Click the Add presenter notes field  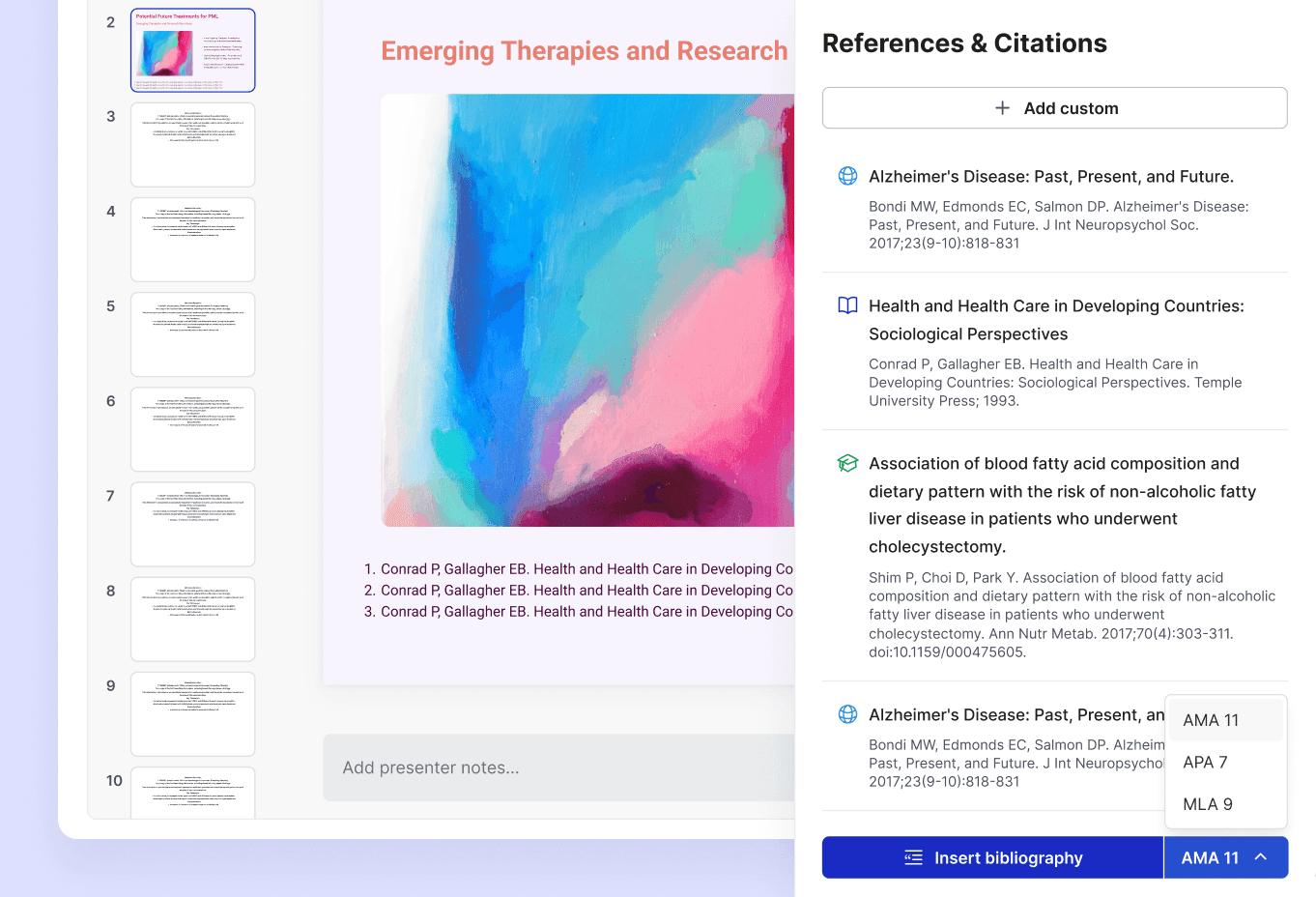(558, 767)
